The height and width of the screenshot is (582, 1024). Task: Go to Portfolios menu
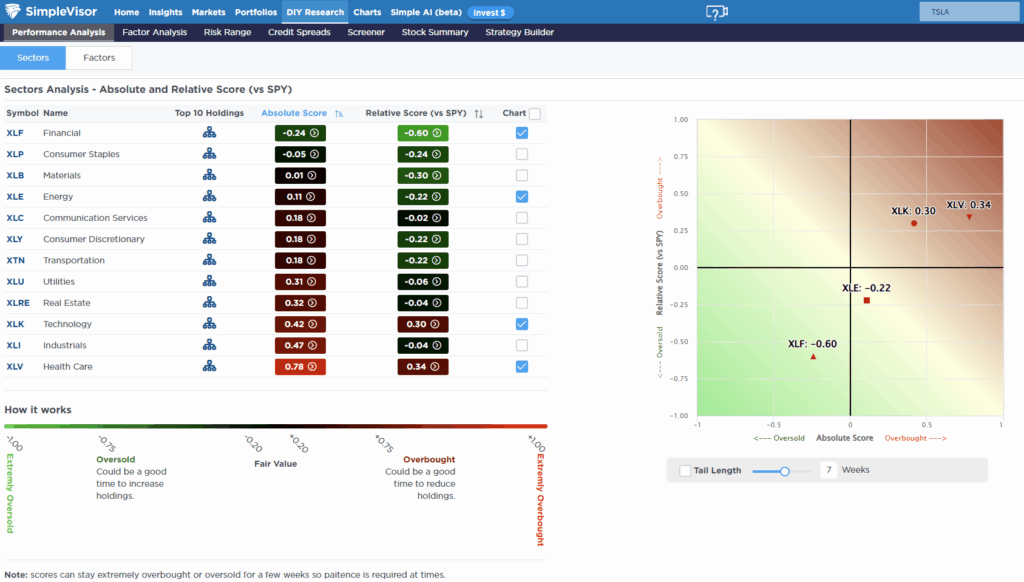[x=255, y=12]
